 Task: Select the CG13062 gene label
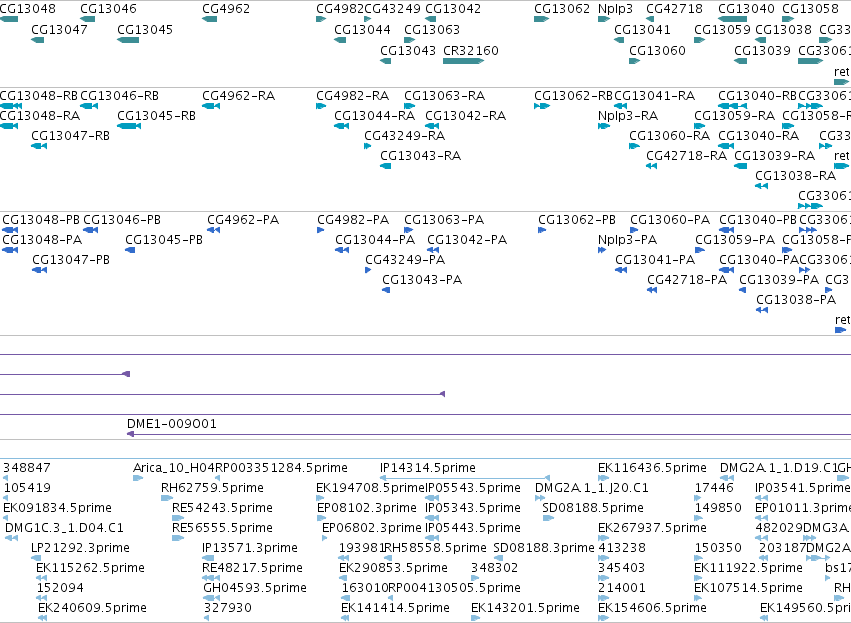tap(562, 9)
